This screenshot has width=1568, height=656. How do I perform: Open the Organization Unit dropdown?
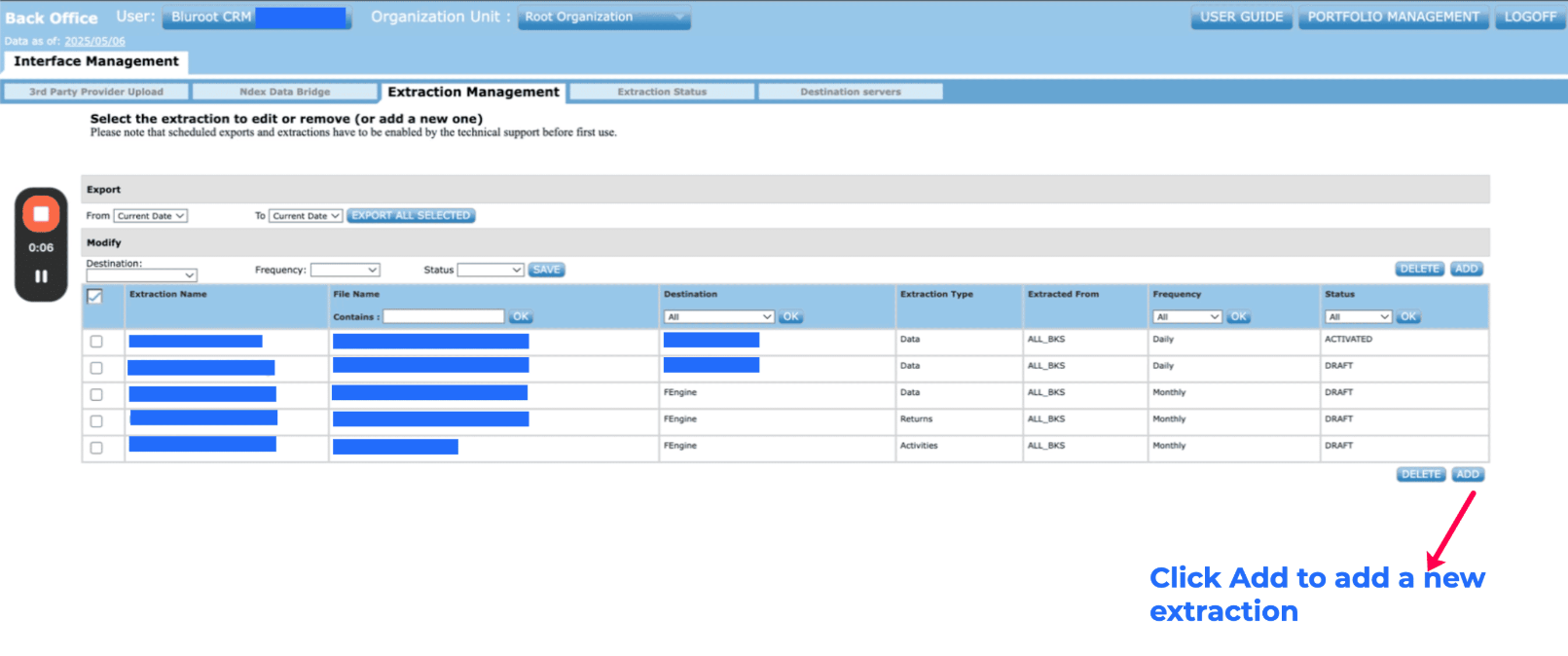(x=604, y=18)
